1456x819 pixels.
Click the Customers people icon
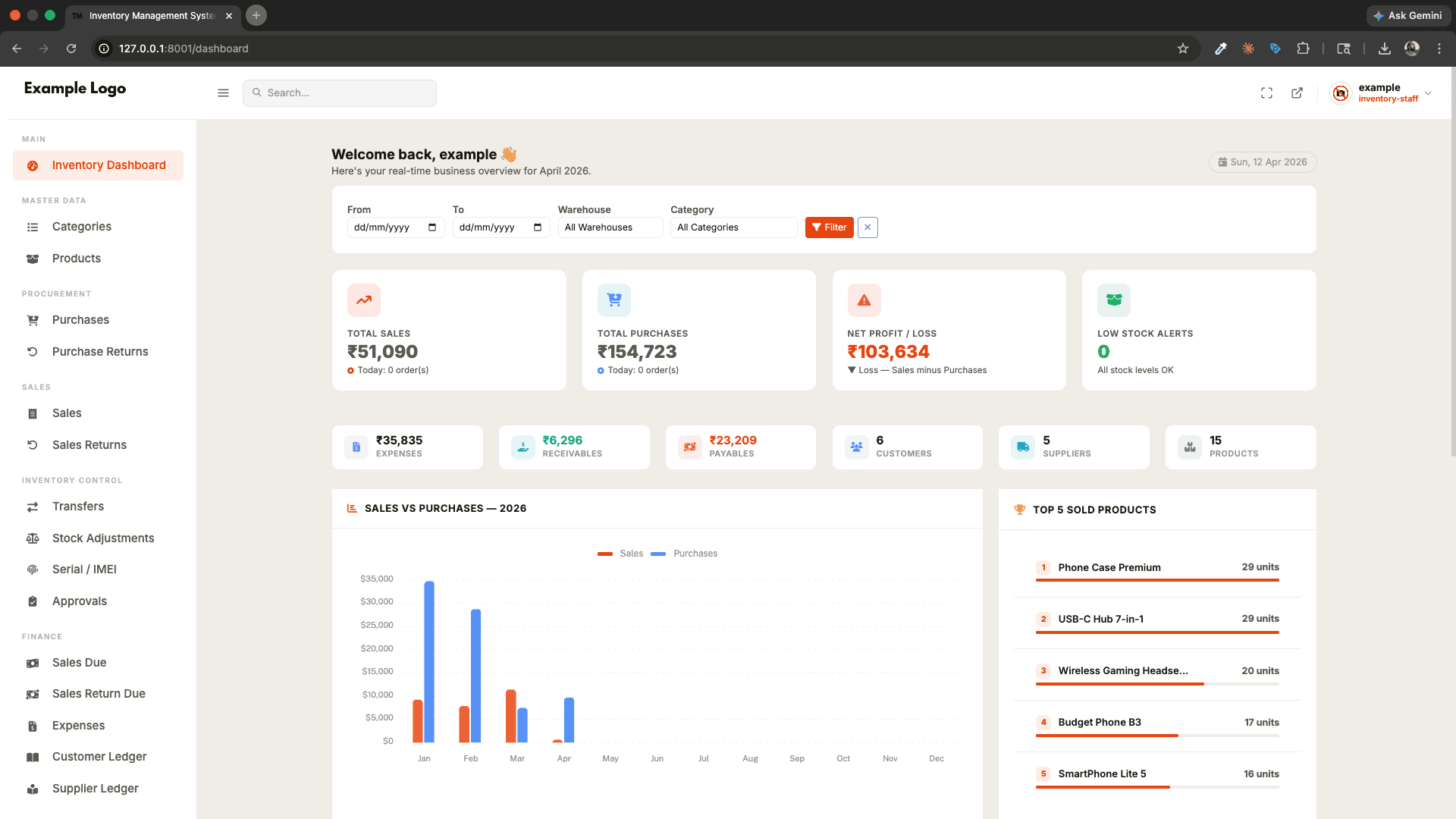pyautogui.click(x=856, y=447)
